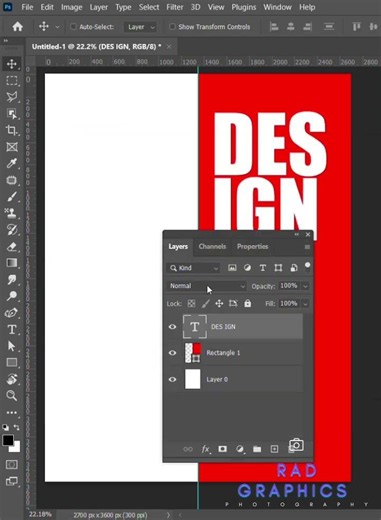This screenshot has height=520, width=381.
Task: Toggle the layer filter on/off switch
Action: tap(307, 267)
